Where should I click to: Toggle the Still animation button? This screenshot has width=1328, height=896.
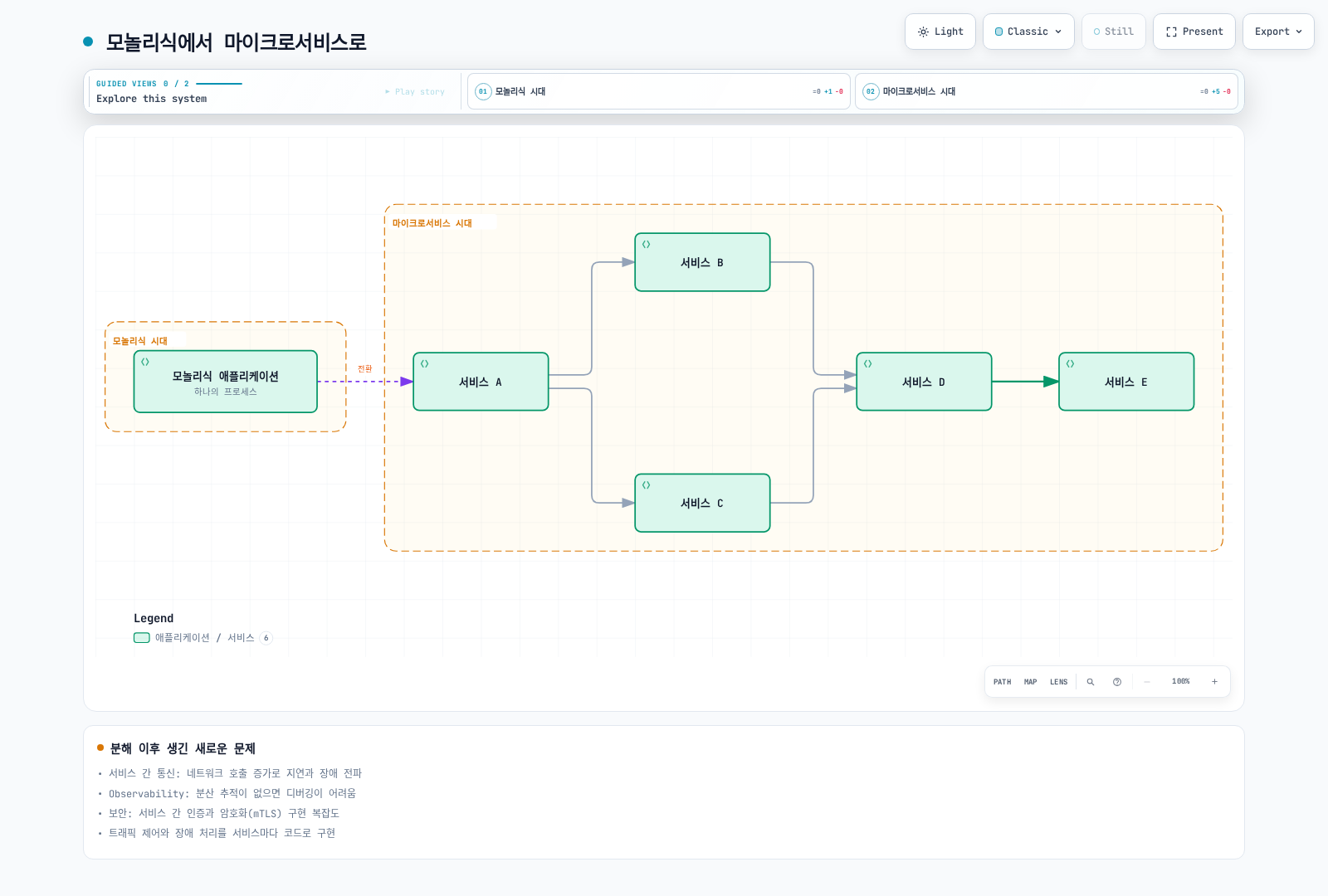click(1114, 32)
